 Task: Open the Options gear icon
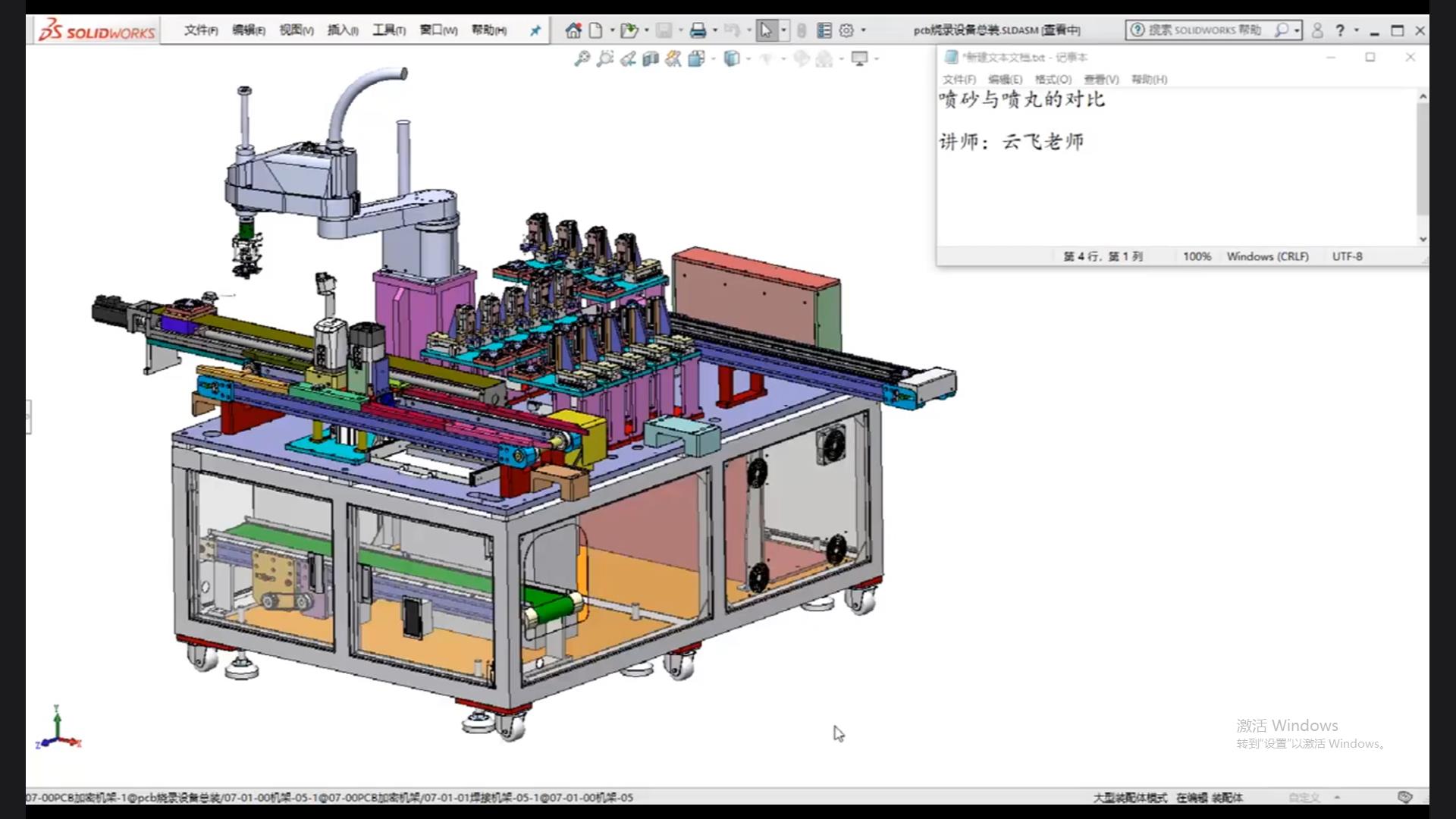[x=846, y=30]
